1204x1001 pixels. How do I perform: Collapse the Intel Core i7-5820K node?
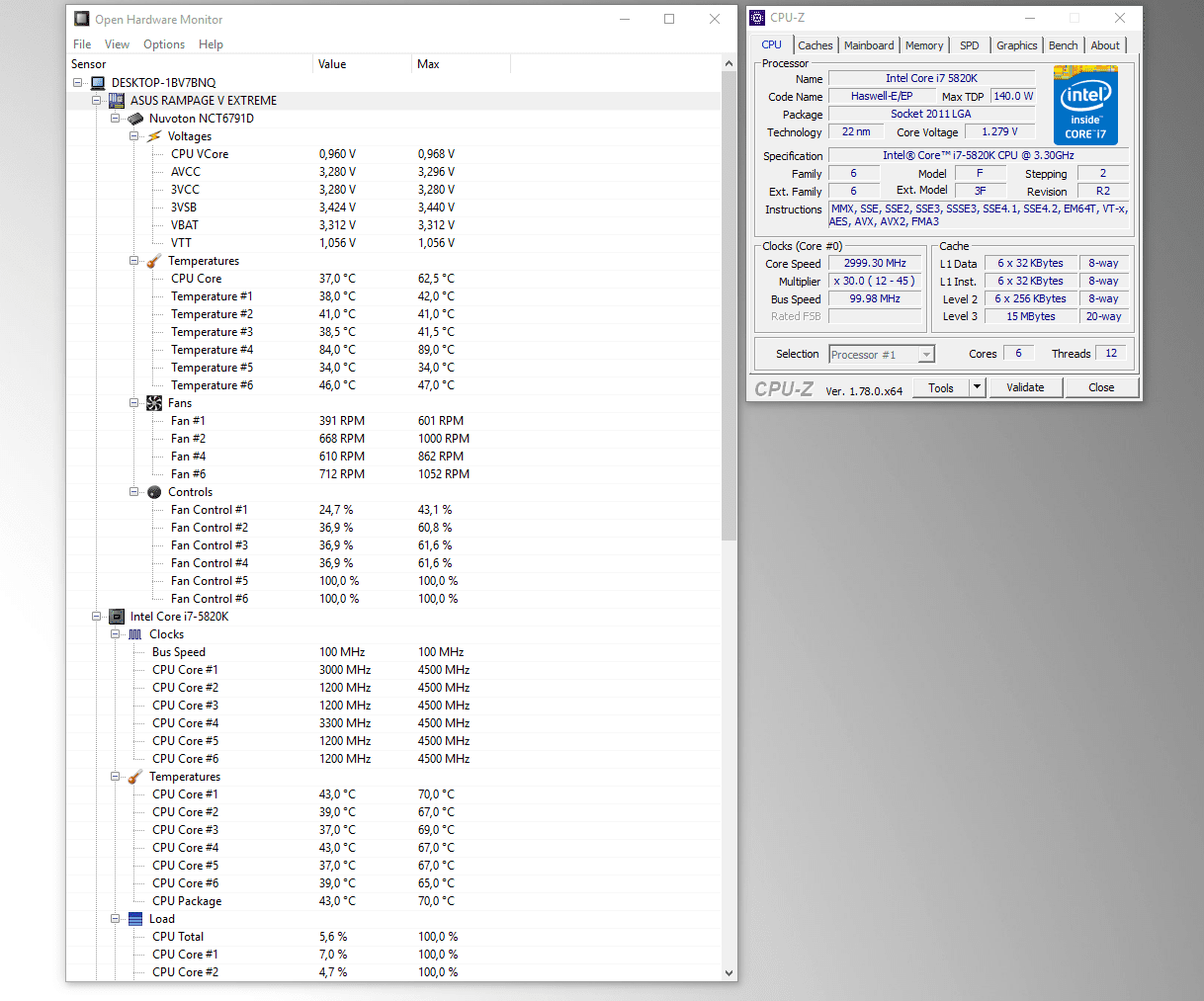97,617
